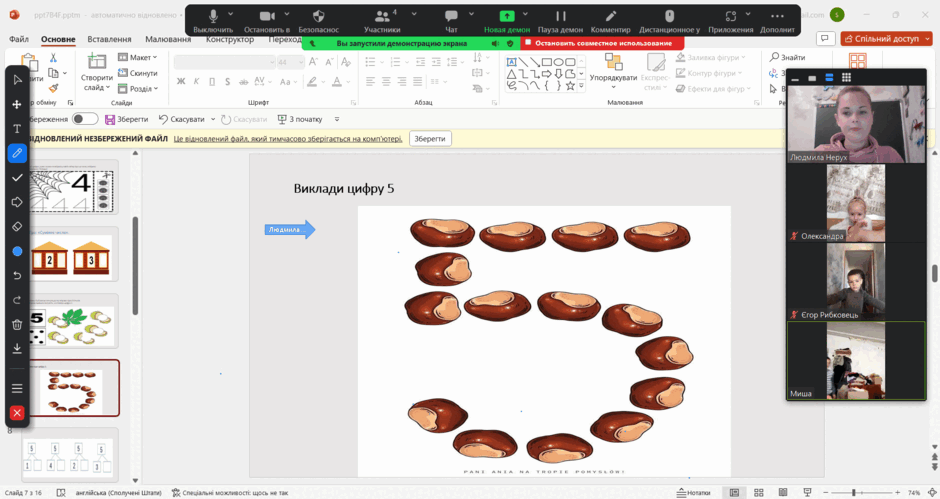Expand chat options arrow in Zoom bar
Image resolution: width=940 pixels, height=499 pixels.
coord(471,14)
